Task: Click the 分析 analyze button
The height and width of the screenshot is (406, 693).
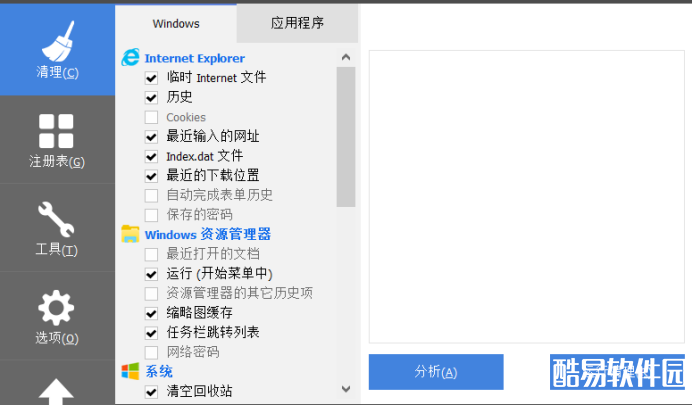Action: pyautogui.click(x=436, y=372)
